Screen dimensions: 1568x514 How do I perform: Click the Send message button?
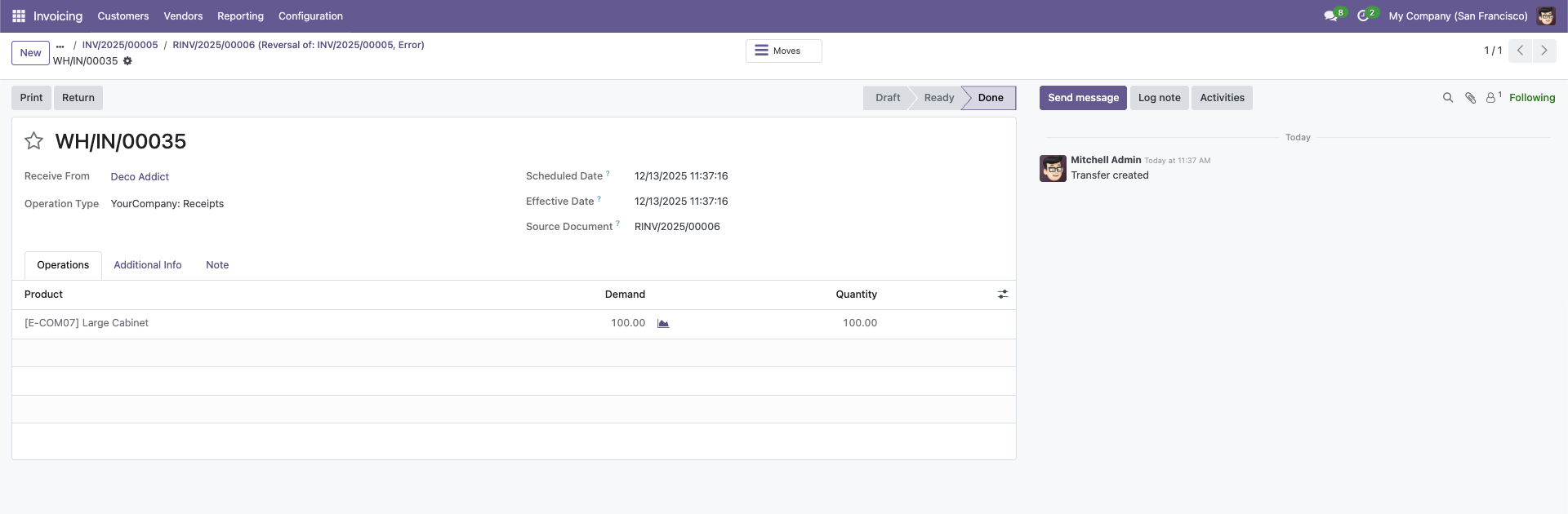point(1083,98)
